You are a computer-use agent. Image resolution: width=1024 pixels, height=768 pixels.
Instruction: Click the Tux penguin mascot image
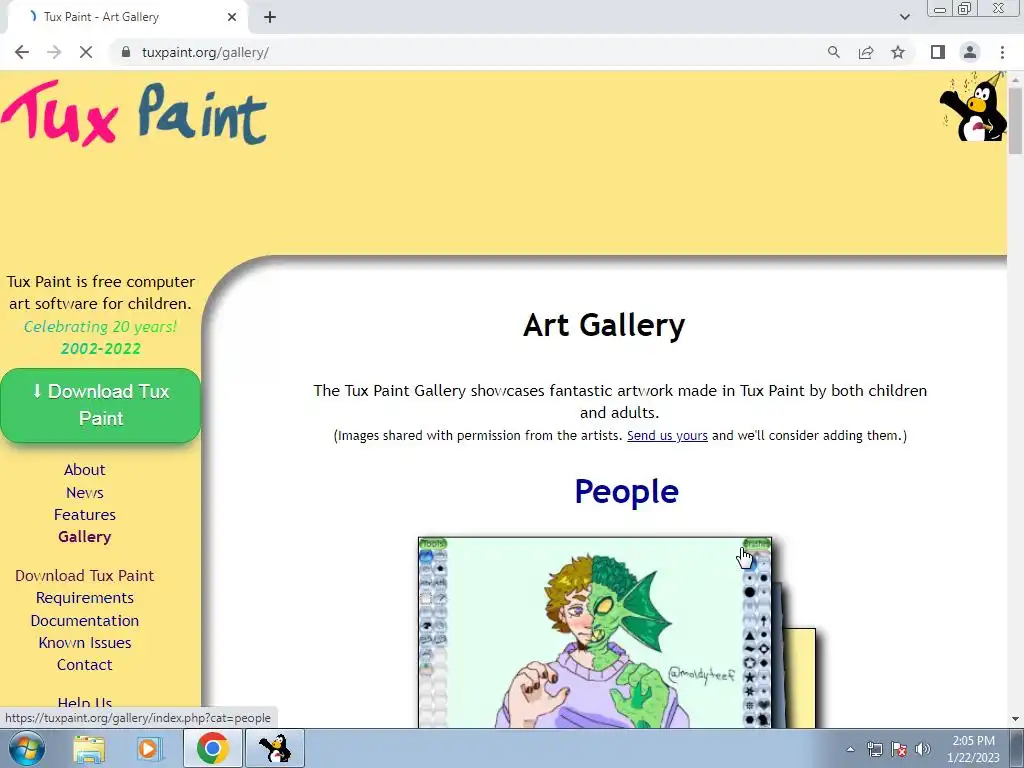[973, 106]
